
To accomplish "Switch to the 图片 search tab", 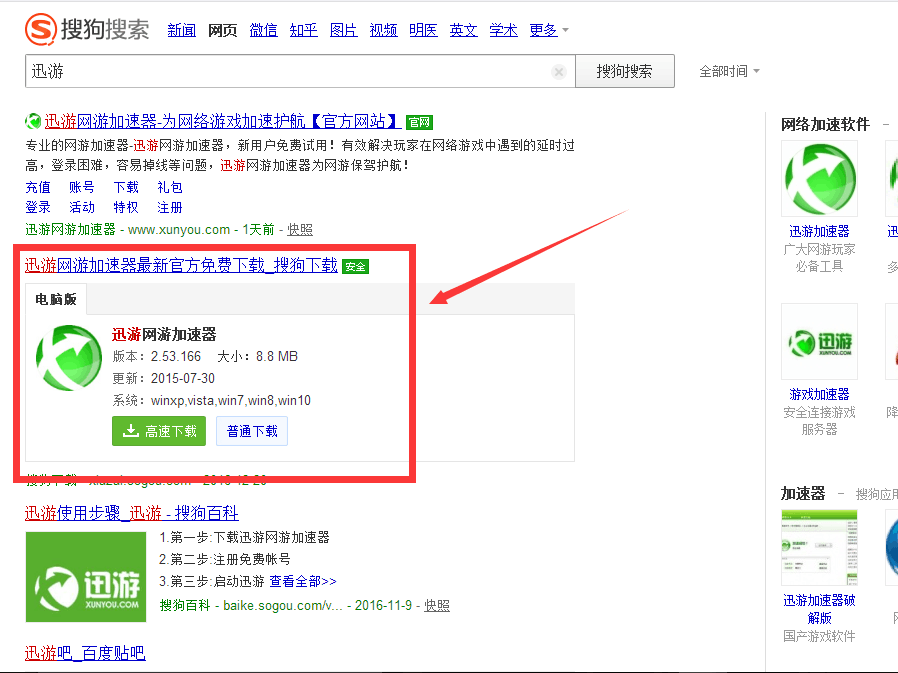I will pos(343,30).
